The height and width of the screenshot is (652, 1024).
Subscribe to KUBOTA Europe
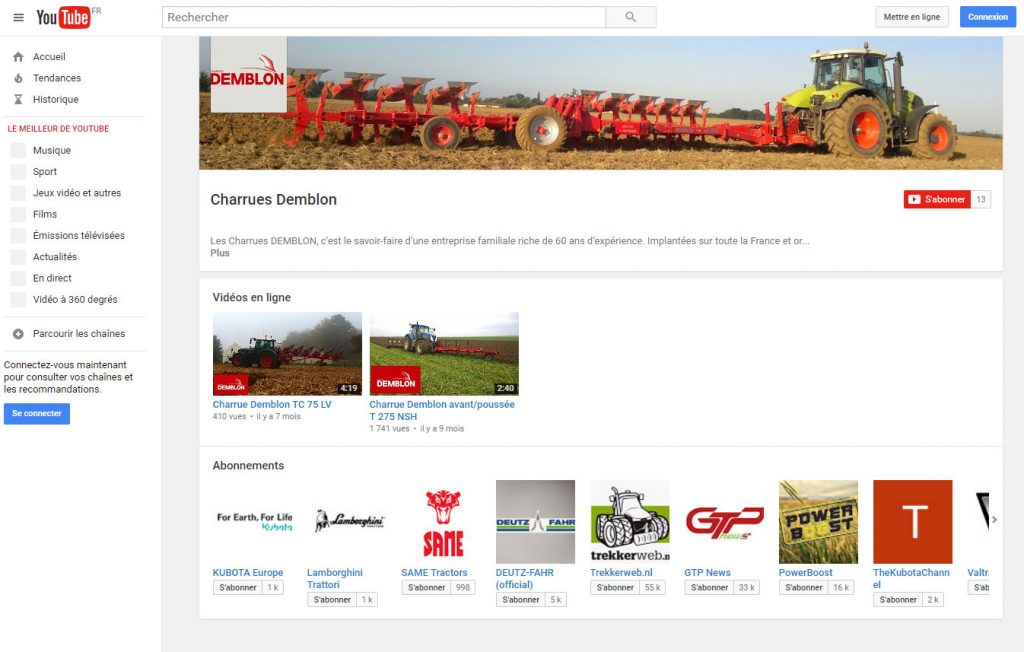pyautogui.click(x=238, y=587)
